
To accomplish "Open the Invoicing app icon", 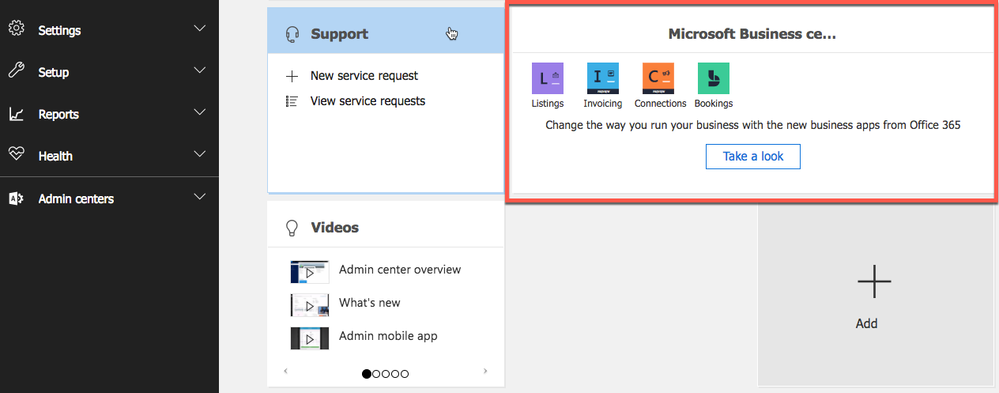I will (x=603, y=78).
